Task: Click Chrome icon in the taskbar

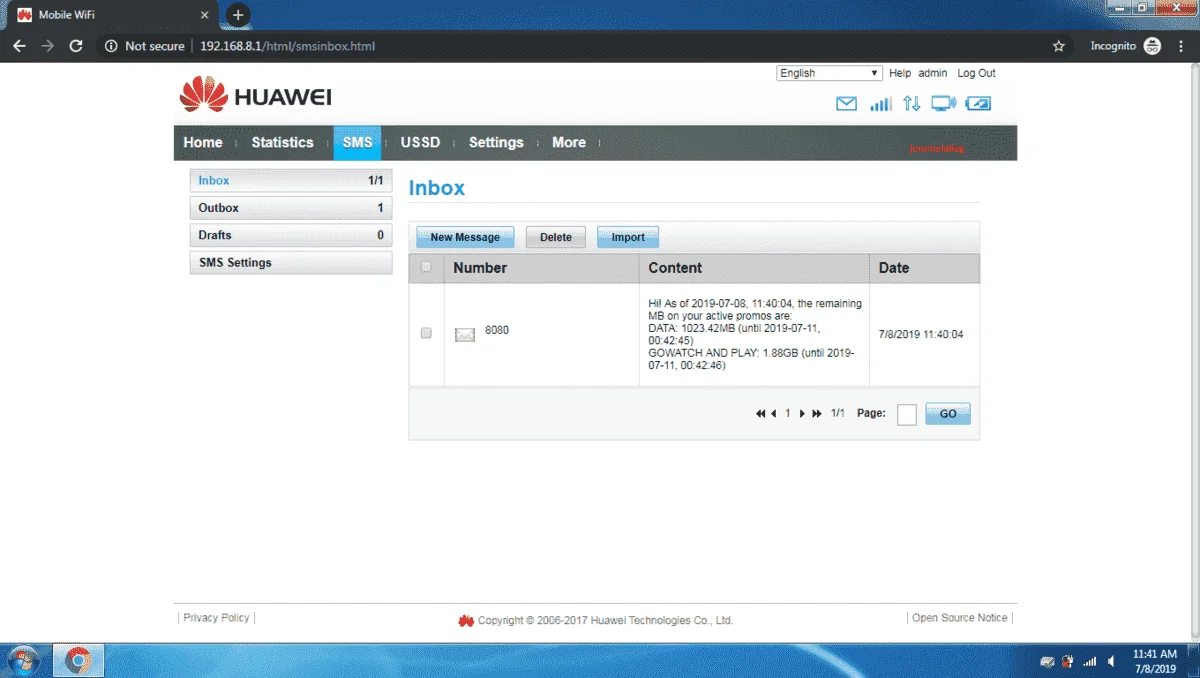Action: 78,660
